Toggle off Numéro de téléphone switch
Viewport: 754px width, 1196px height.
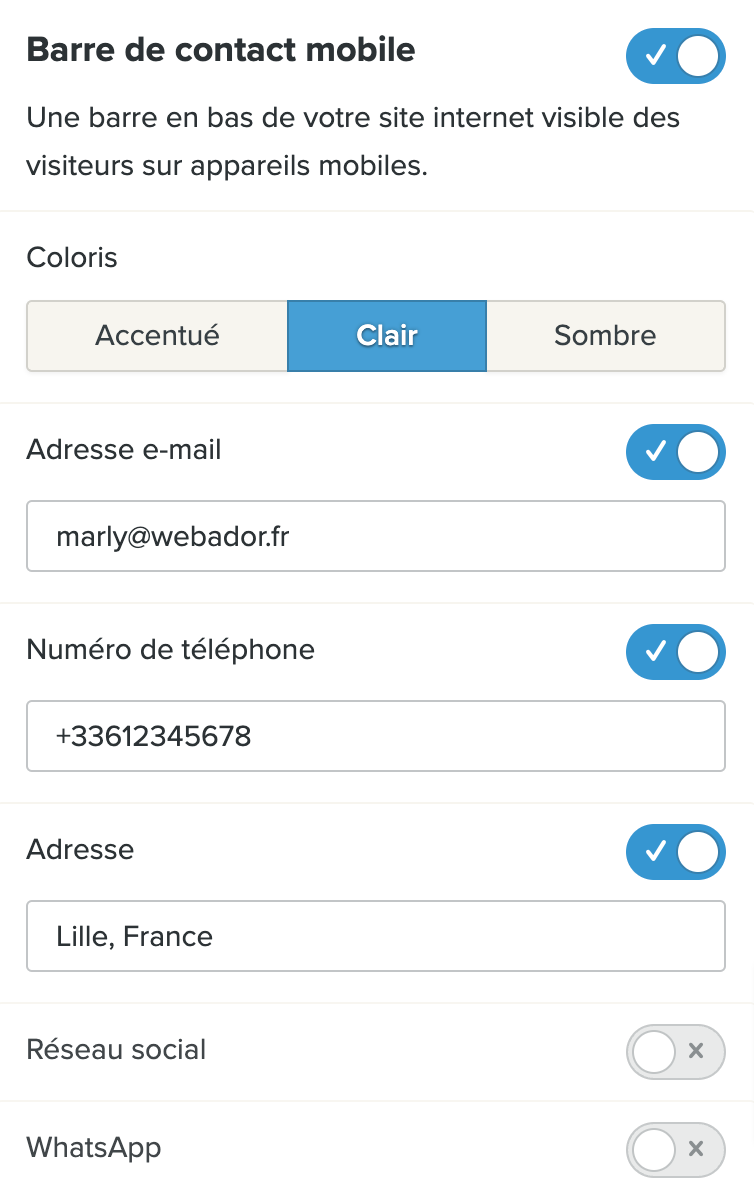point(675,652)
